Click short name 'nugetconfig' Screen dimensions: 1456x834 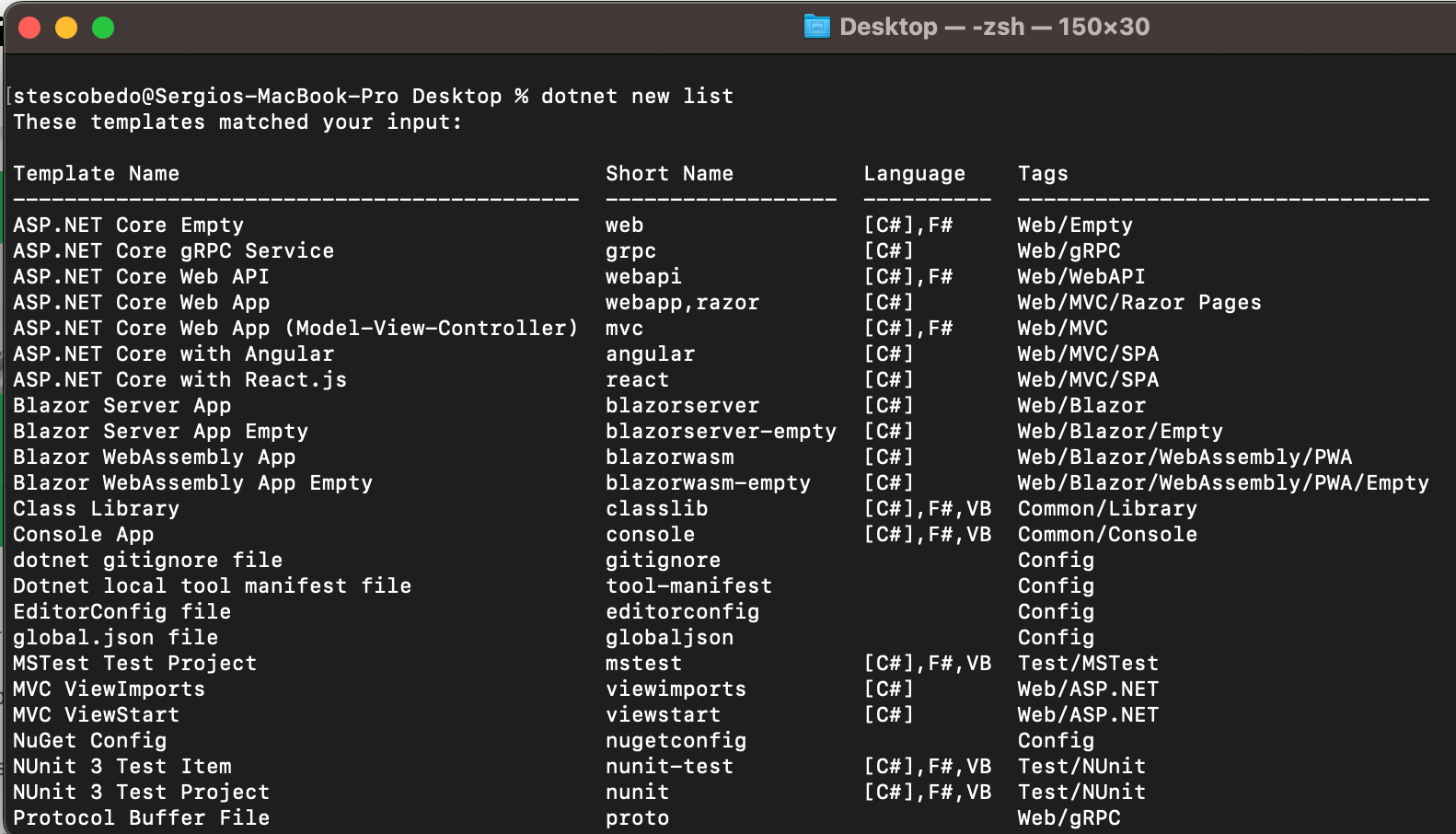[x=676, y=741]
